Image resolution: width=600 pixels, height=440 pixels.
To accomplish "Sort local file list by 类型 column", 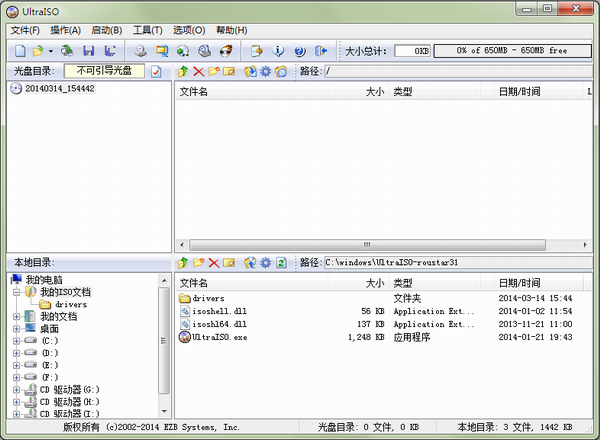I will pyautogui.click(x=434, y=283).
